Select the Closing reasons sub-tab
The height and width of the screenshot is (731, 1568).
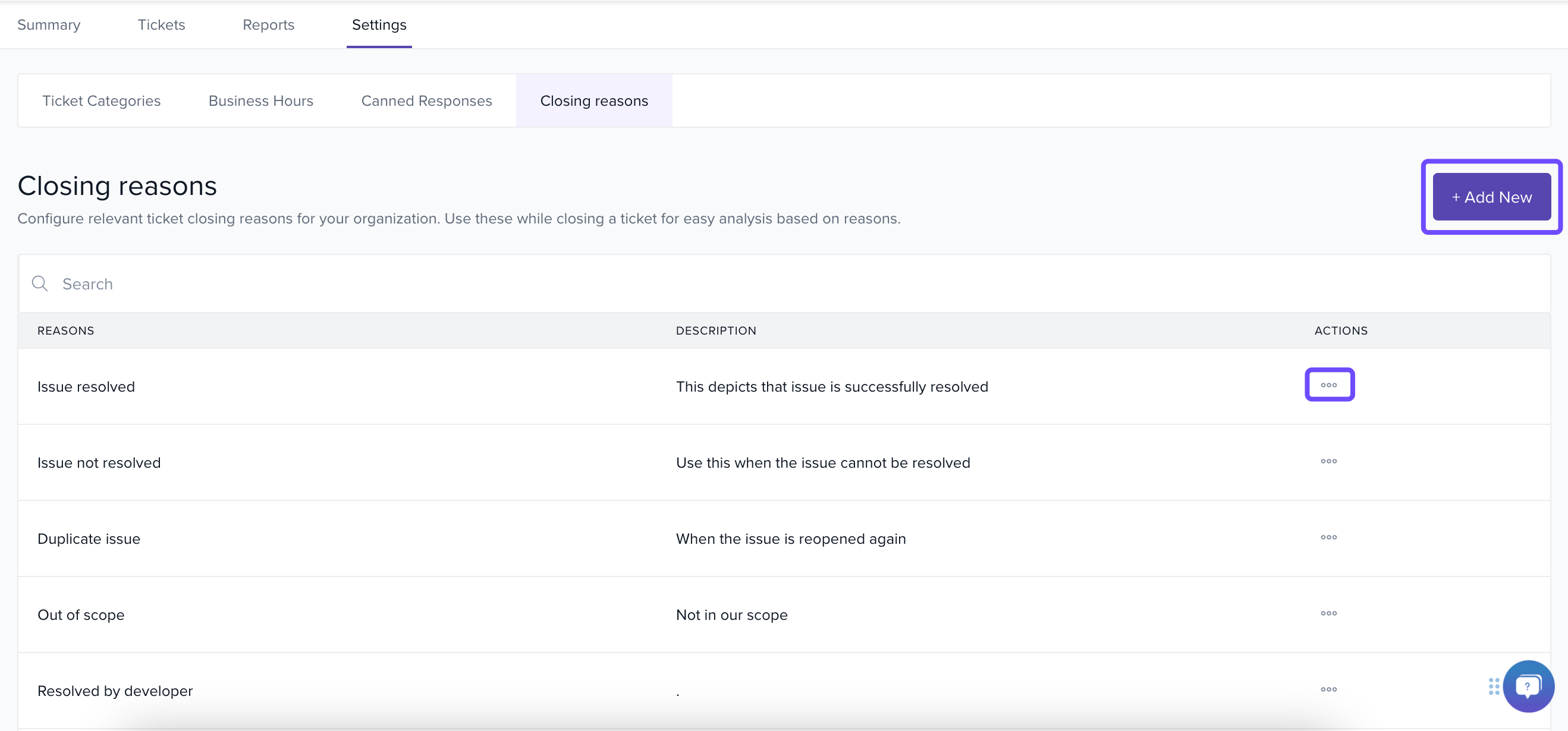click(x=594, y=101)
